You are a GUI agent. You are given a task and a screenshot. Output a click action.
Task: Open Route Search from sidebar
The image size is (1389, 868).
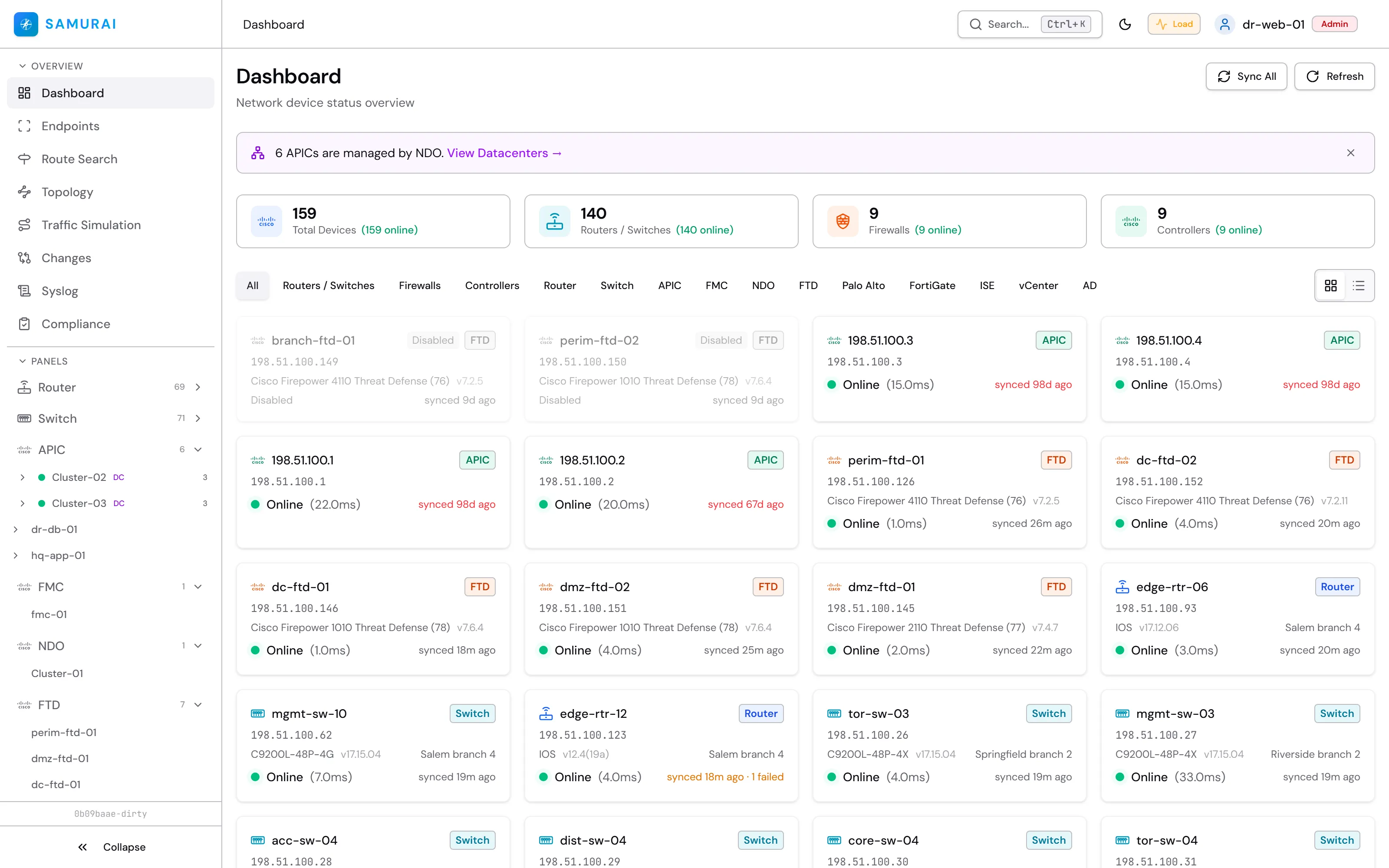pos(110,159)
